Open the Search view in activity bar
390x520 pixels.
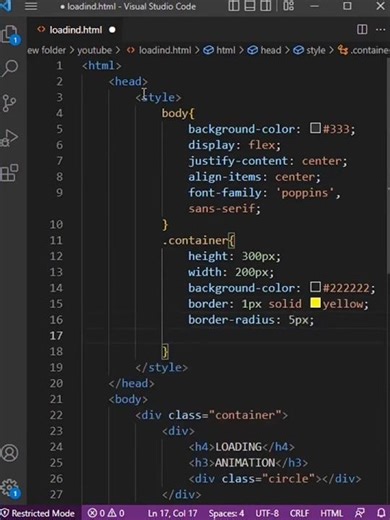click(10, 68)
